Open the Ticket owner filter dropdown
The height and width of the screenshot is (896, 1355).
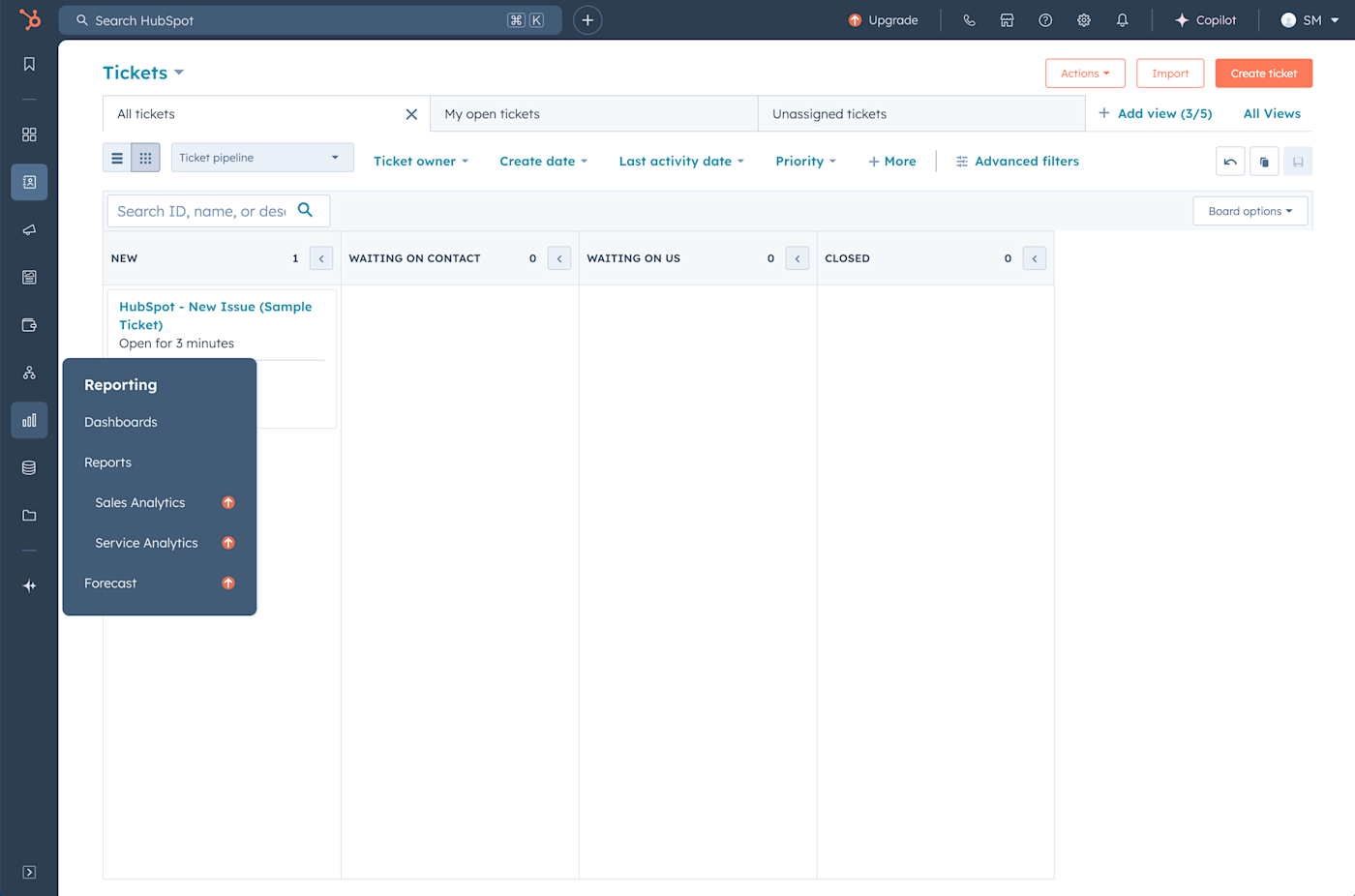[x=421, y=162]
